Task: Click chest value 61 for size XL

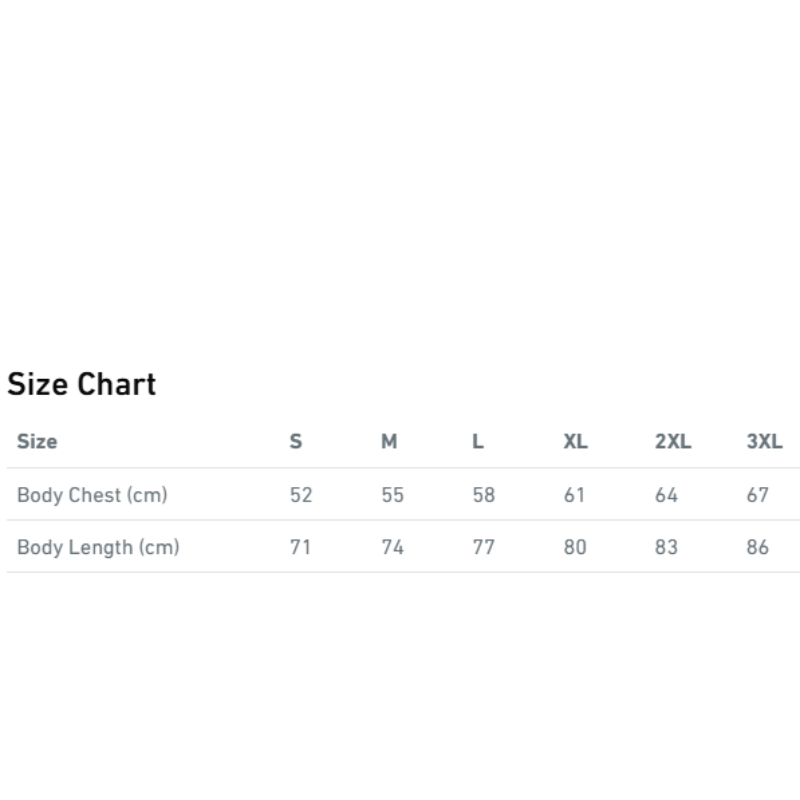Action: 574,495
